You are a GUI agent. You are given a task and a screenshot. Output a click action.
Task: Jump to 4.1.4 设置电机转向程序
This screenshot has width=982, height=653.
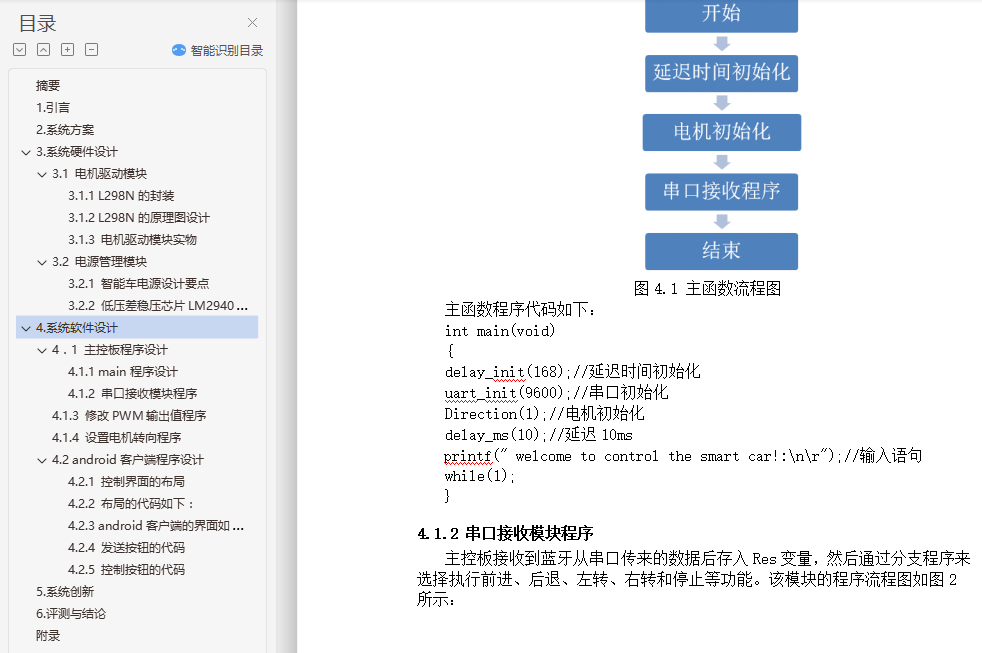116,437
